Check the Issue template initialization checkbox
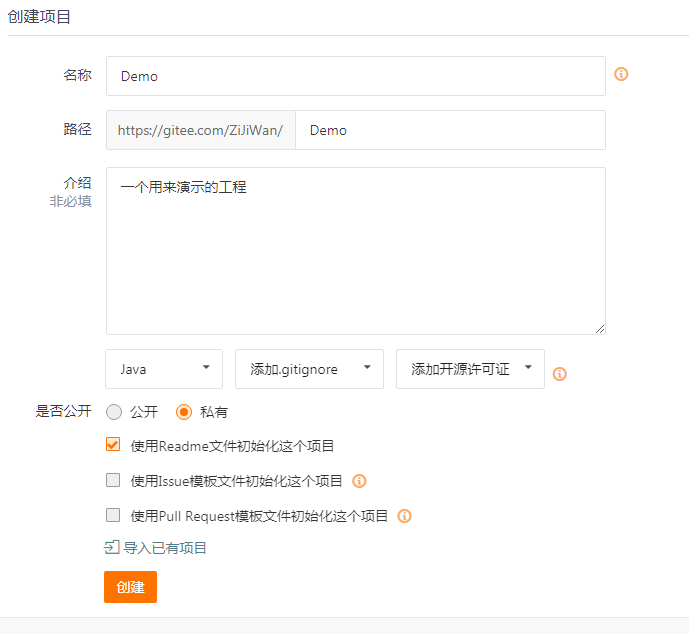 pos(113,480)
